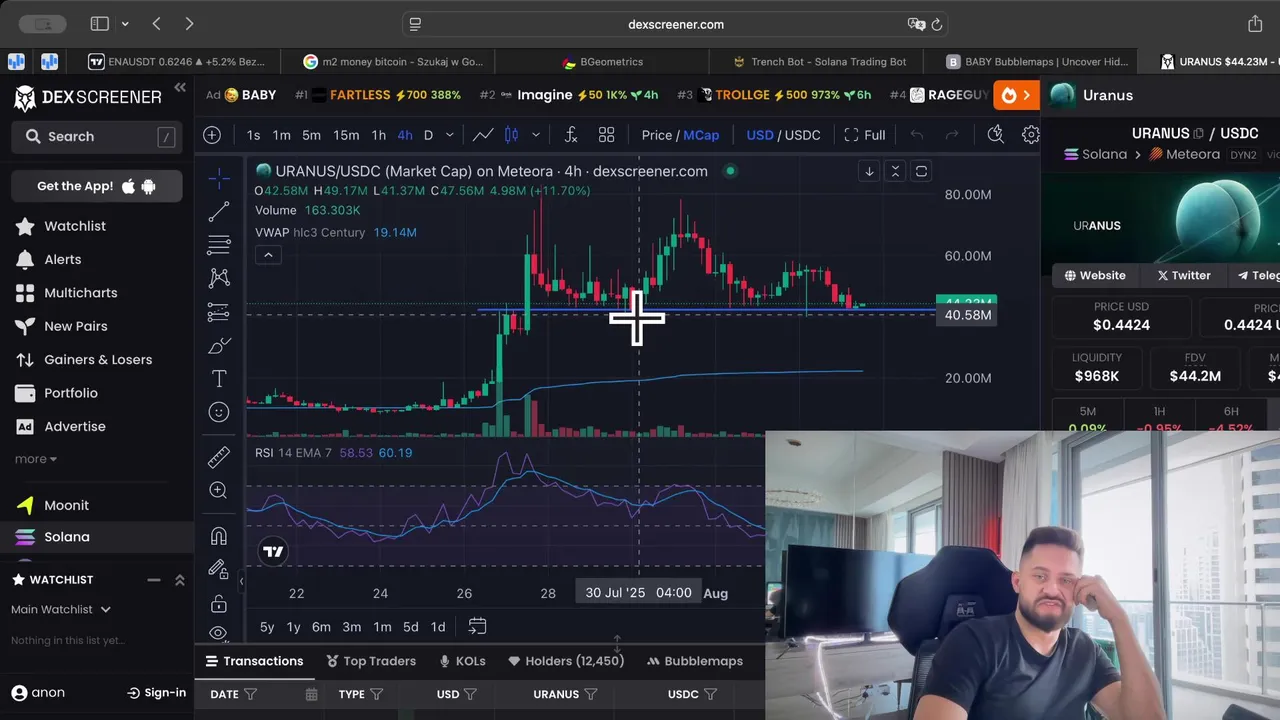Switch chart to line style

pos(483,135)
